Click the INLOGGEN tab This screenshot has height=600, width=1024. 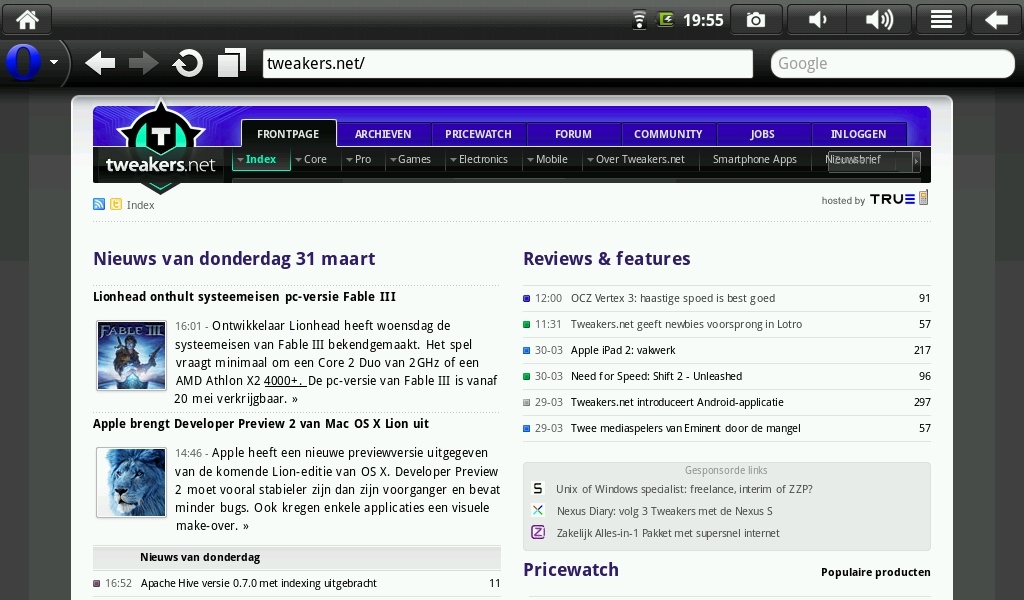click(858, 134)
